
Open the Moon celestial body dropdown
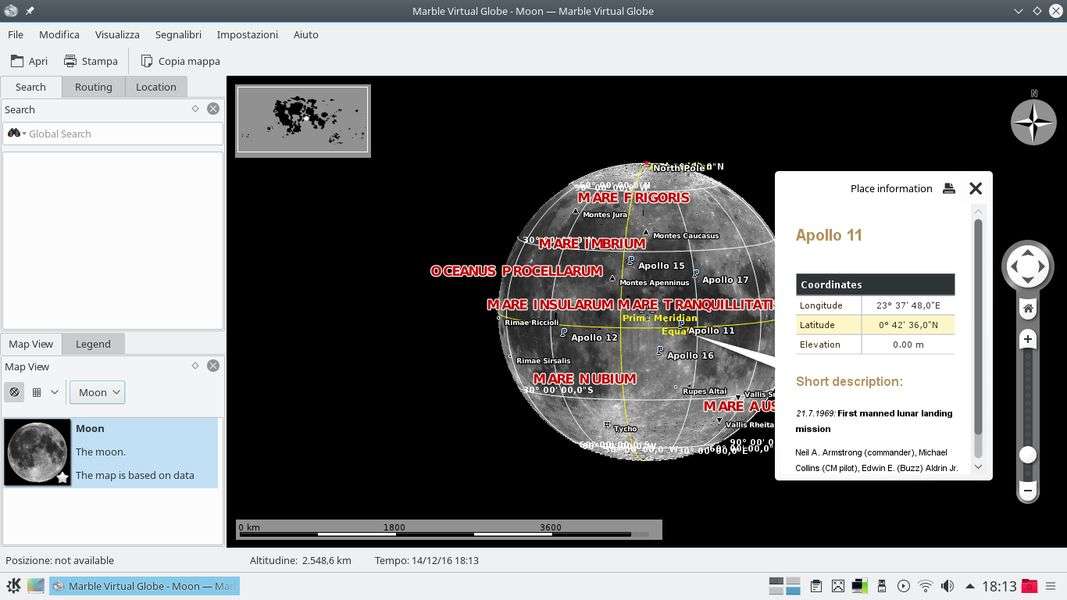click(x=98, y=392)
